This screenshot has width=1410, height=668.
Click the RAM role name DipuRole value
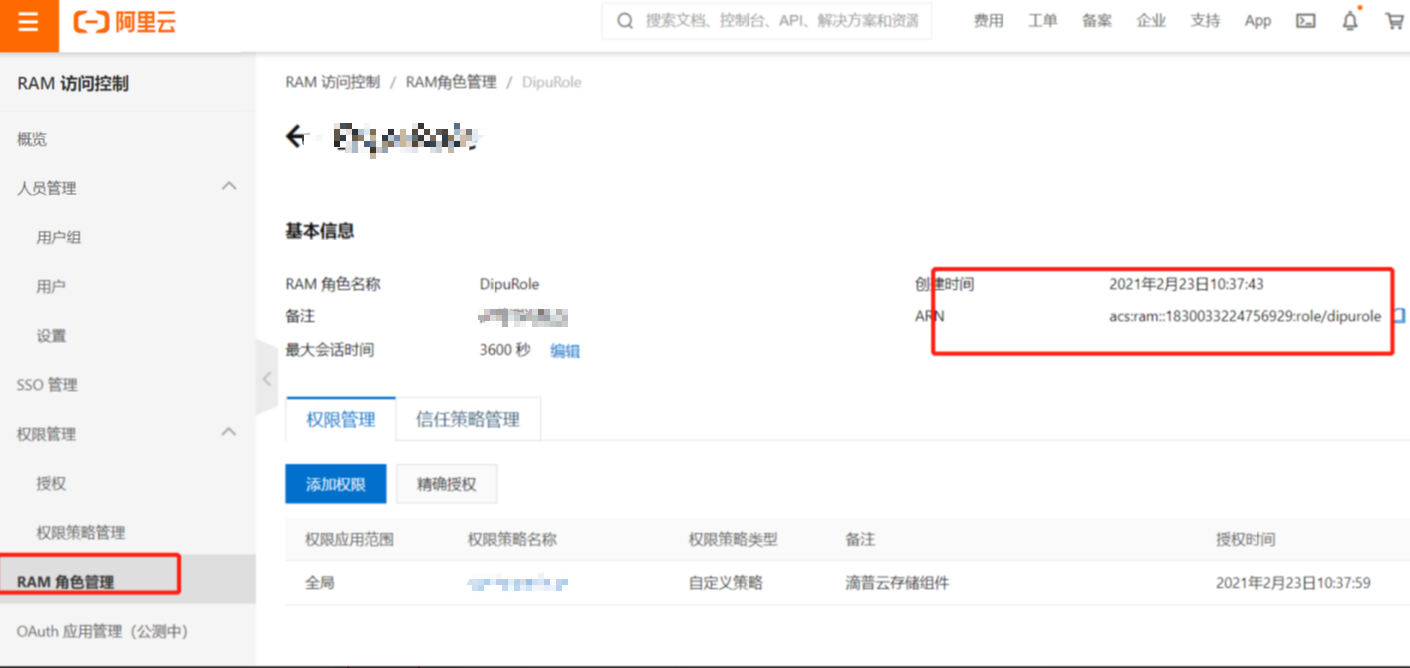click(509, 284)
